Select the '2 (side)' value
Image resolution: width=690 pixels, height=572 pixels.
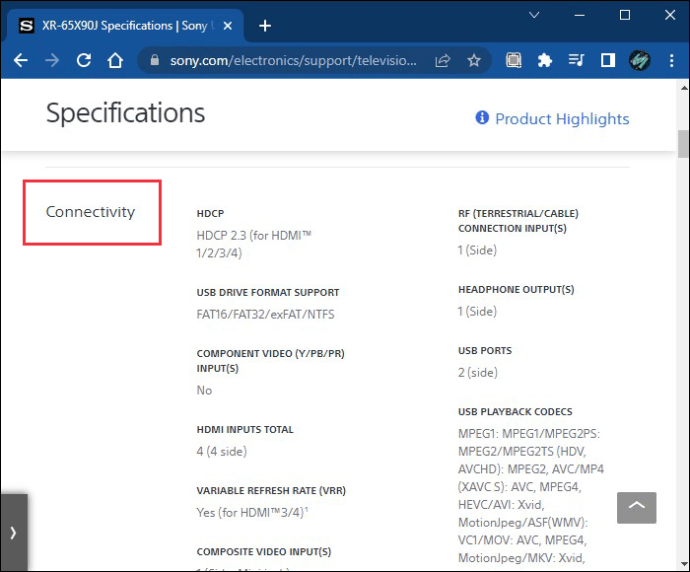[478, 373]
